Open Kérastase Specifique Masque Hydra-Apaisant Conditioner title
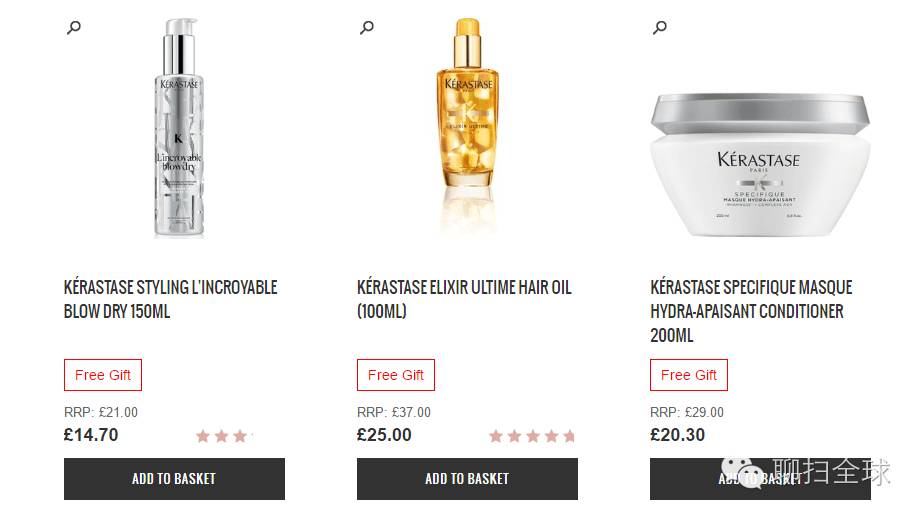The height and width of the screenshot is (518, 922). [x=751, y=311]
